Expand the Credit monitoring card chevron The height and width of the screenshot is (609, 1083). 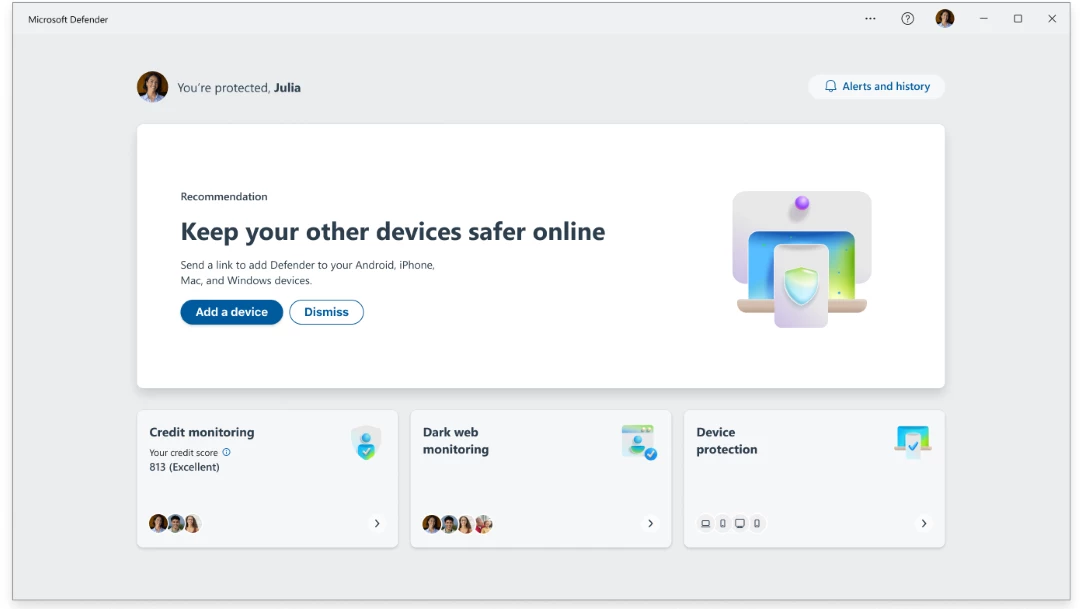click(377, 523)
